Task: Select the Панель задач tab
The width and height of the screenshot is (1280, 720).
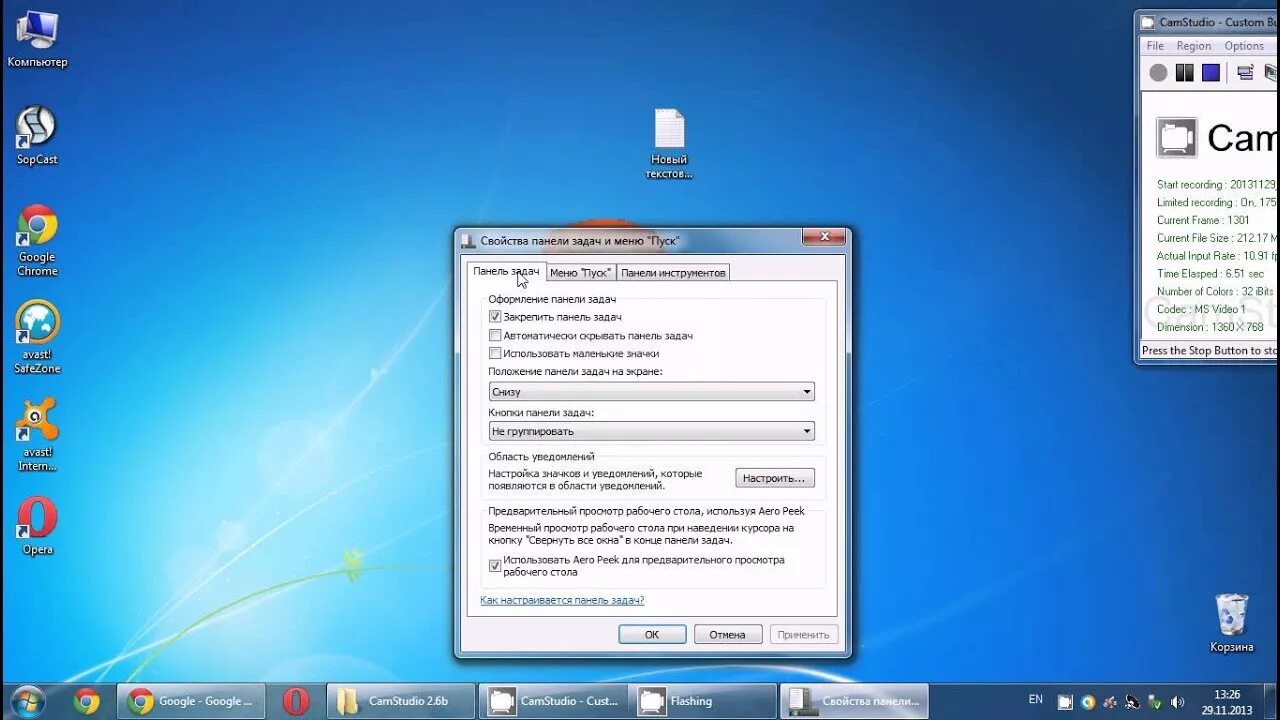Action: 506,271
